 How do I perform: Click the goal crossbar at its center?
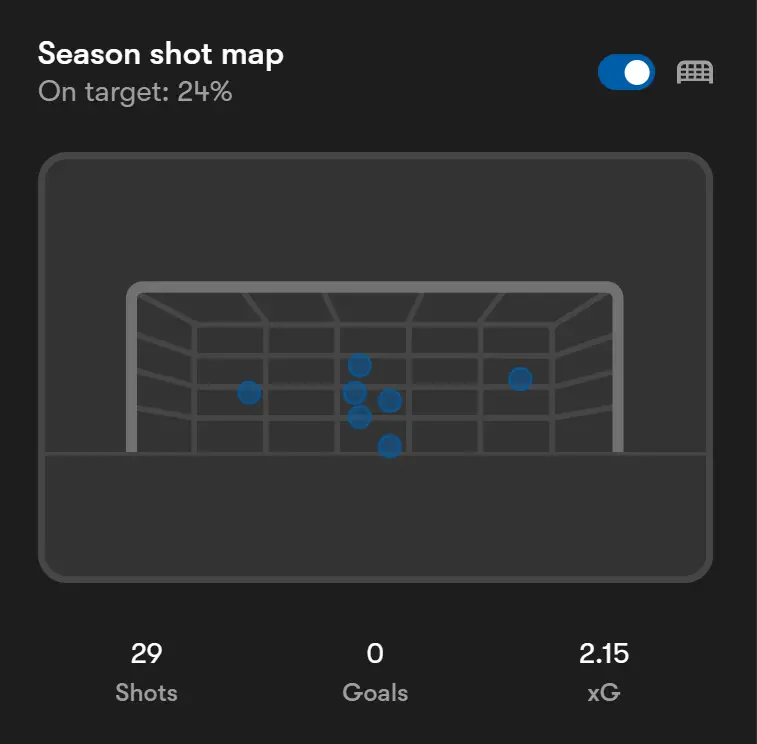click(375, 288)
